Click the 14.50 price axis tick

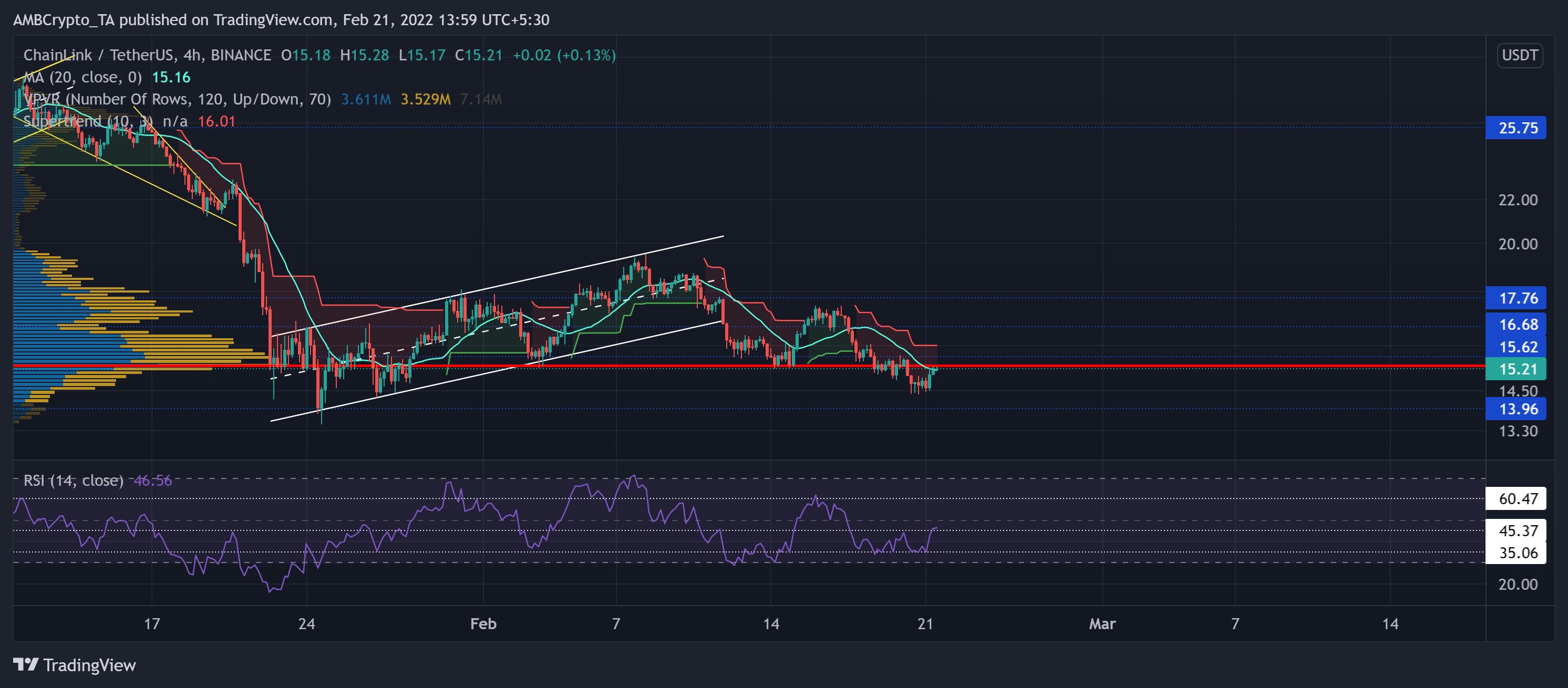[x=1518, y=391]
